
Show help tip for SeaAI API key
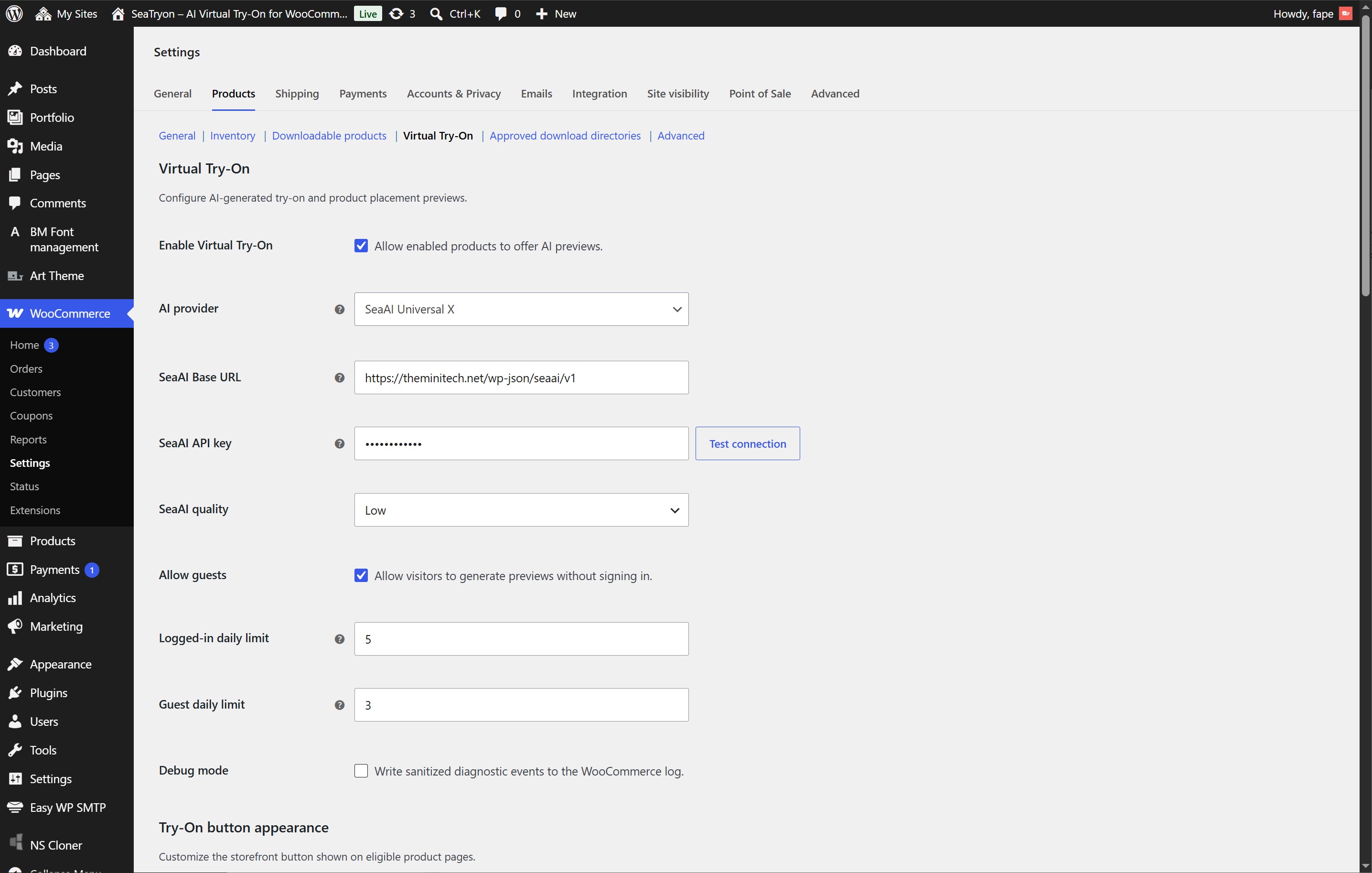pos(340,444)
